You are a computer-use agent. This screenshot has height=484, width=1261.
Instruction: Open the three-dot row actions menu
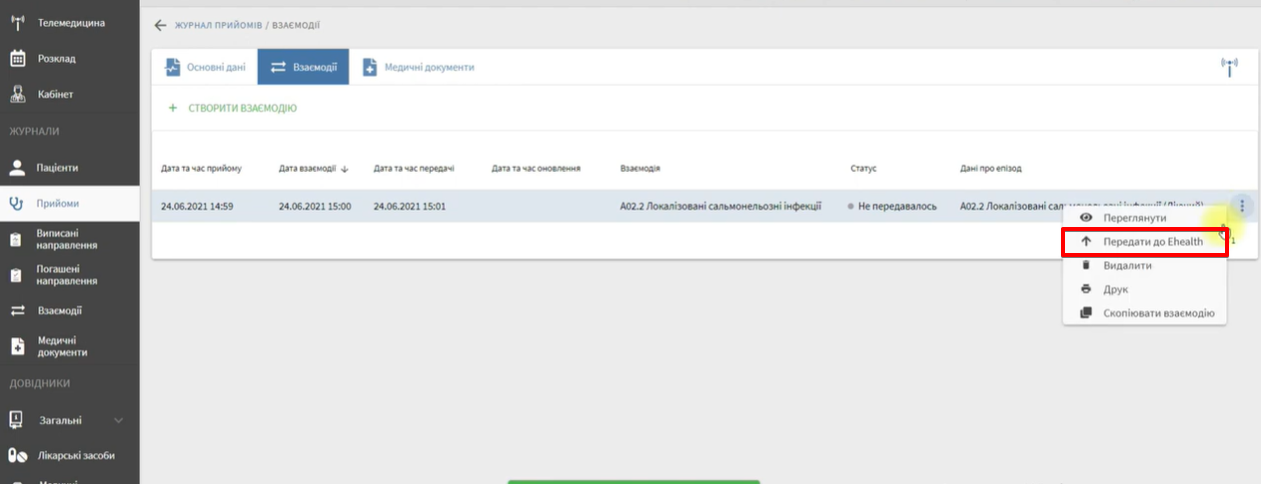click(x=1242, y=206)
